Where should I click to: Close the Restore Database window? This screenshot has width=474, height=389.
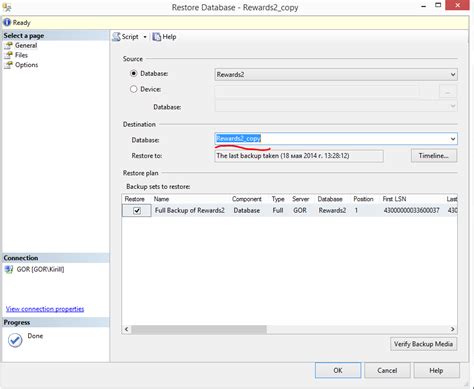(x=457, y=5)
